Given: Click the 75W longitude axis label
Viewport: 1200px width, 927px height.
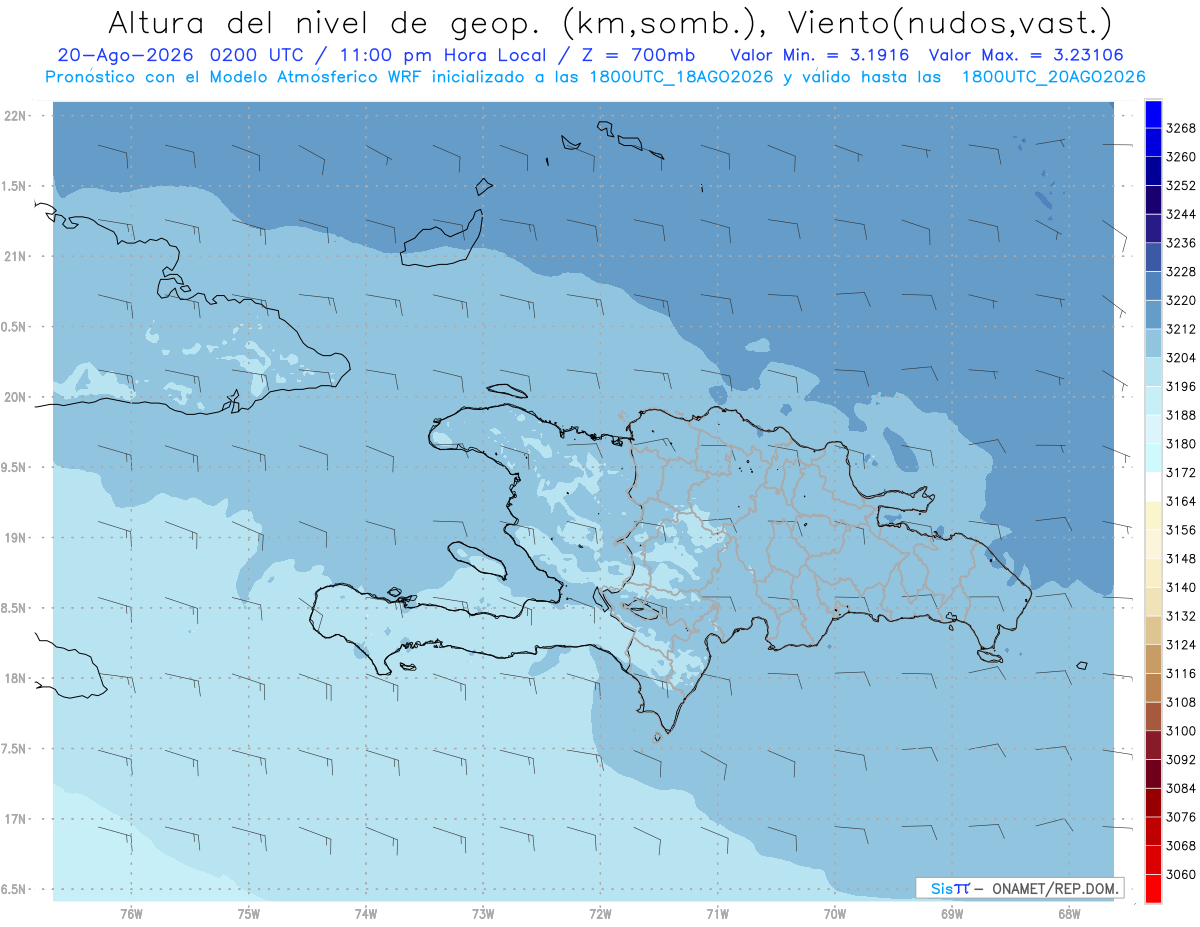Looking at the screenshot, I should click(248, 913).
